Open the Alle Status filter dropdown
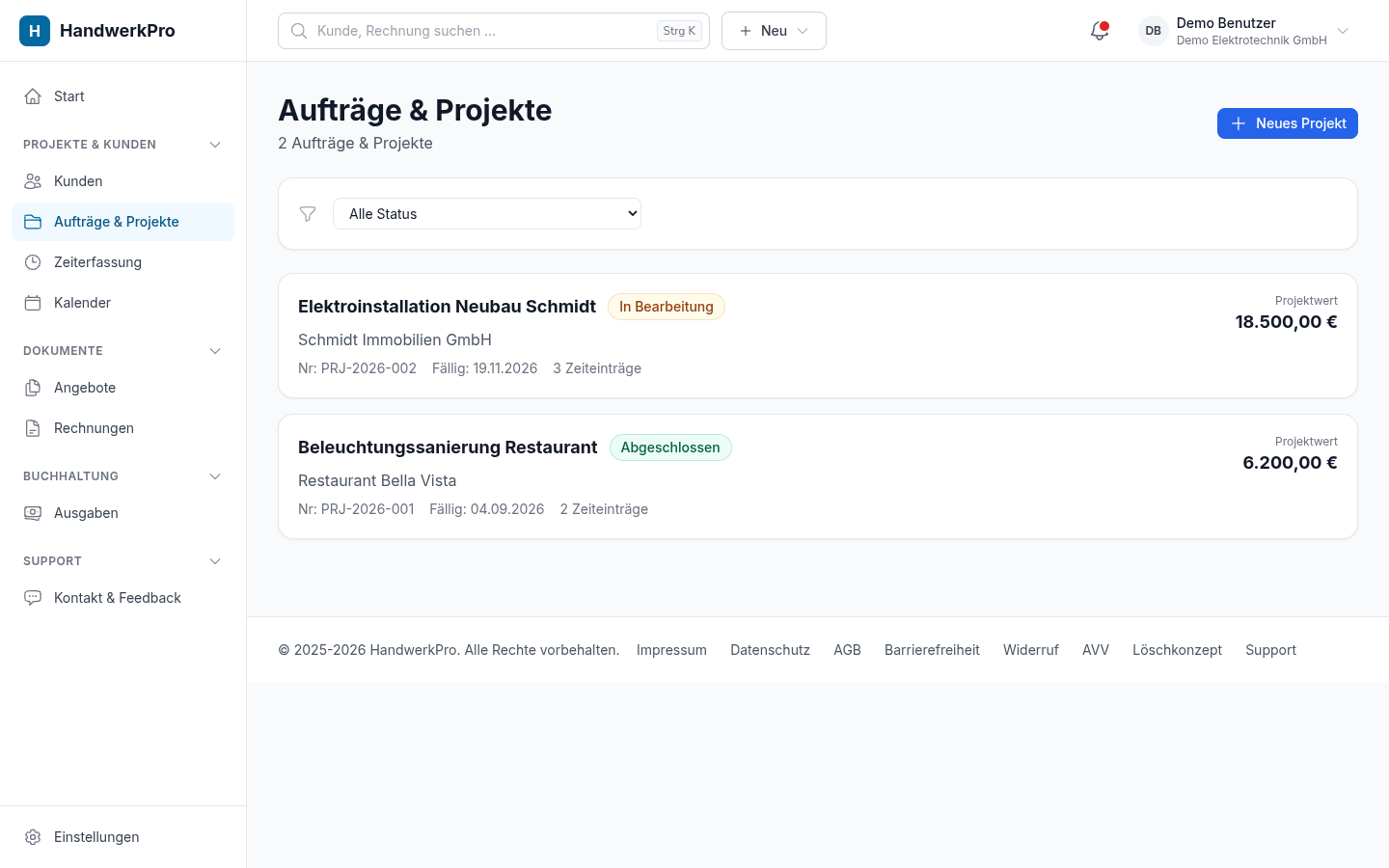Screen dimensions: 1389x868 (x=487, y=214)
